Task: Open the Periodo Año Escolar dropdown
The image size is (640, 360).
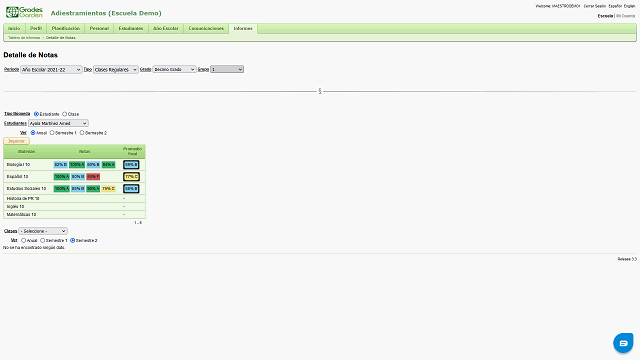Action: [51, 69]
